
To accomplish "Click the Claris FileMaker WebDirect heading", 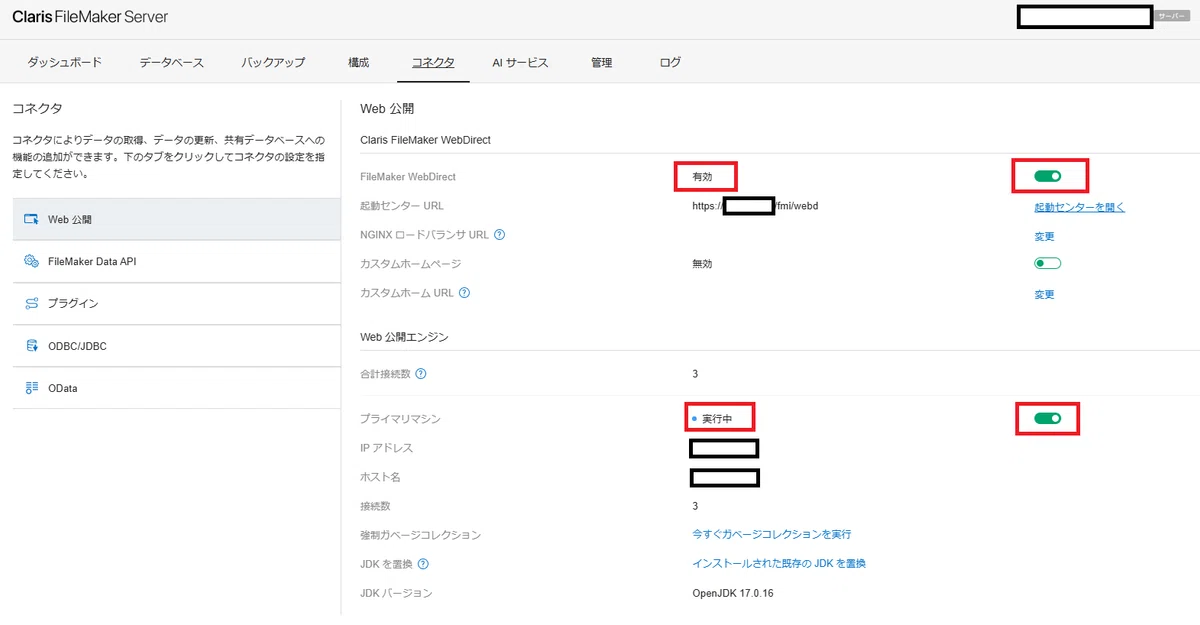I will pyautogui.click(x=425, y=140).
